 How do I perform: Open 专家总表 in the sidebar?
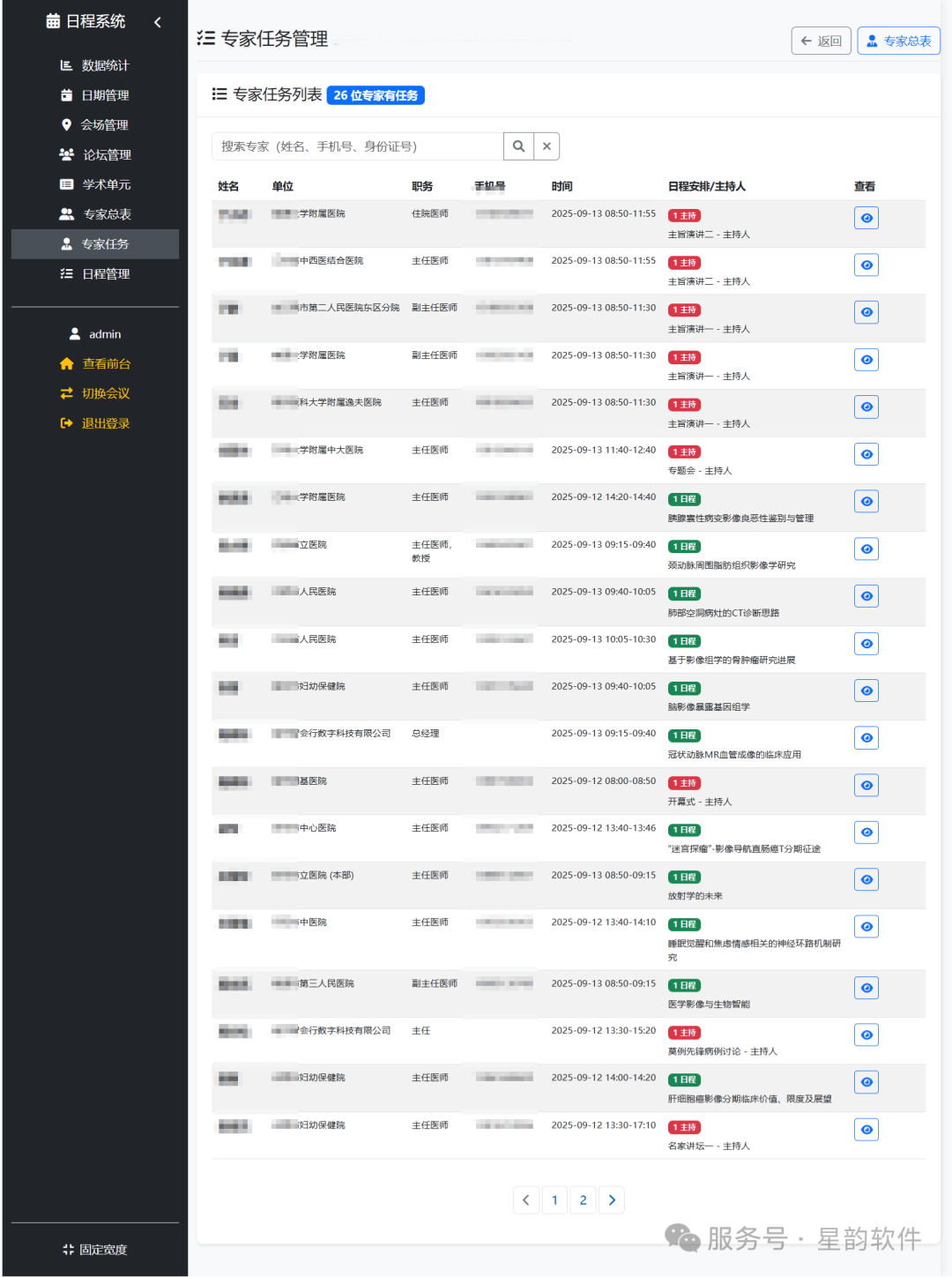95,214
